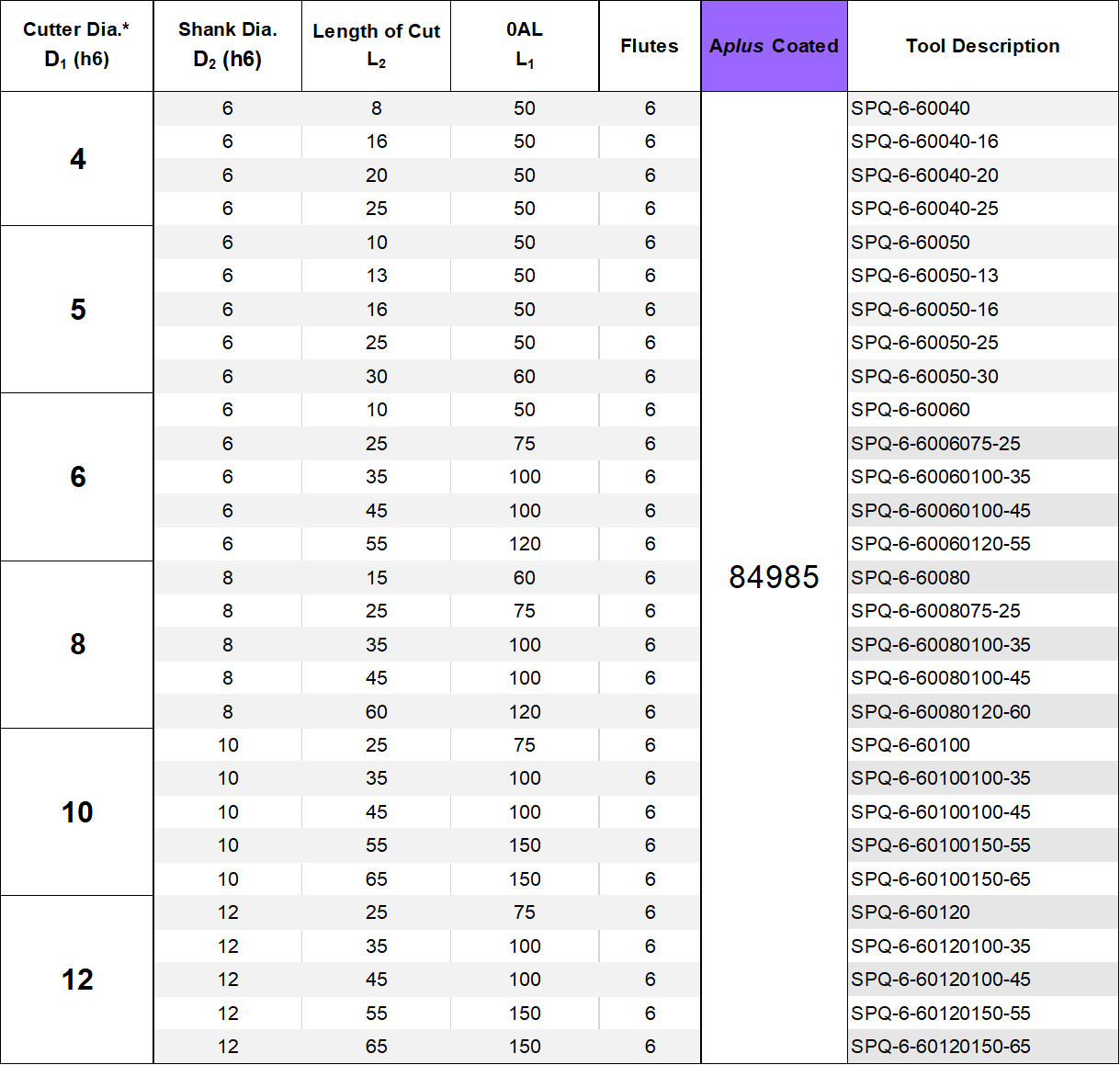1120x1065 pixels.
Task: Select tool description SPQ-6-60050-30
Action: tap(924, 377)
